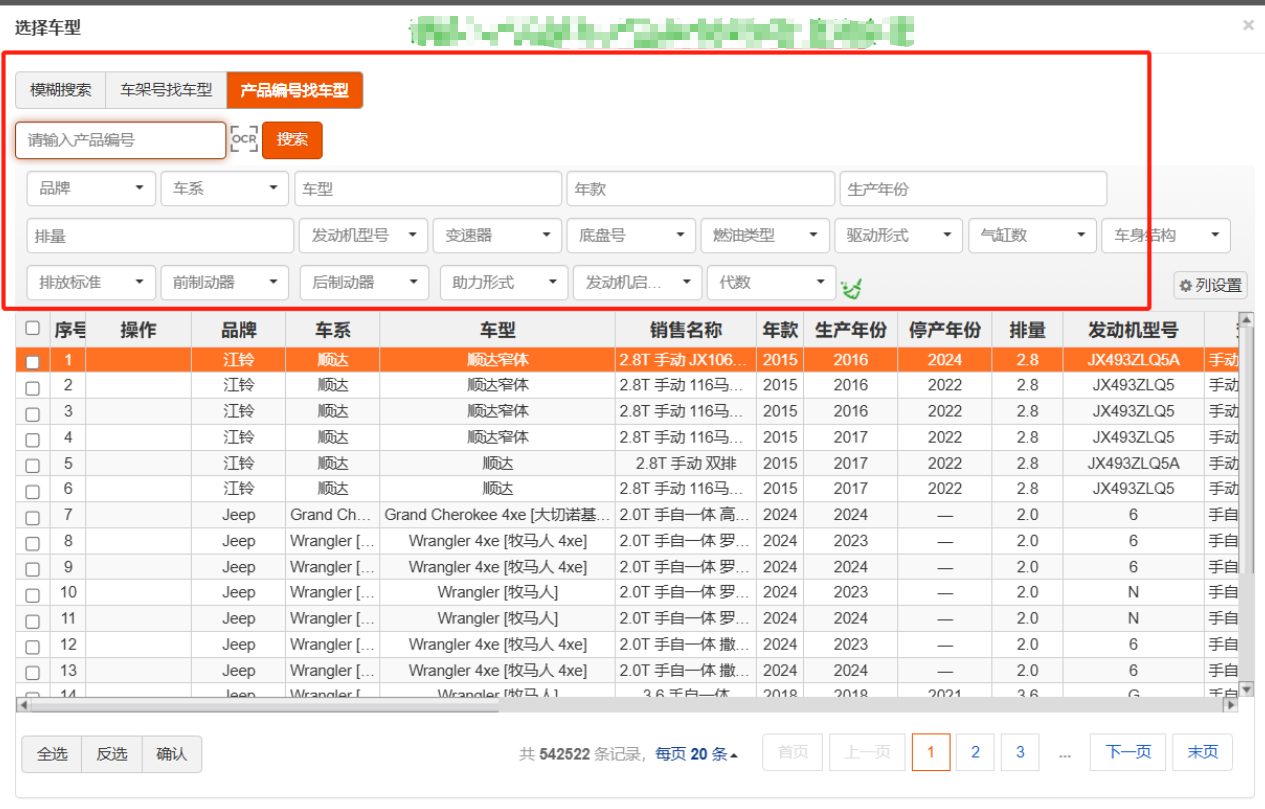
Task: Expand the 排放标准 dropdown
Action: point(91,282)
